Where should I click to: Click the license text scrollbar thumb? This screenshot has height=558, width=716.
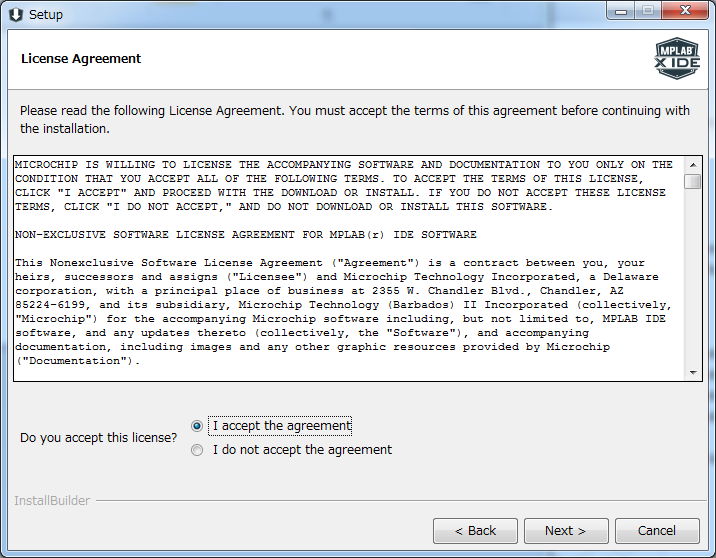(x=692, y=181)
